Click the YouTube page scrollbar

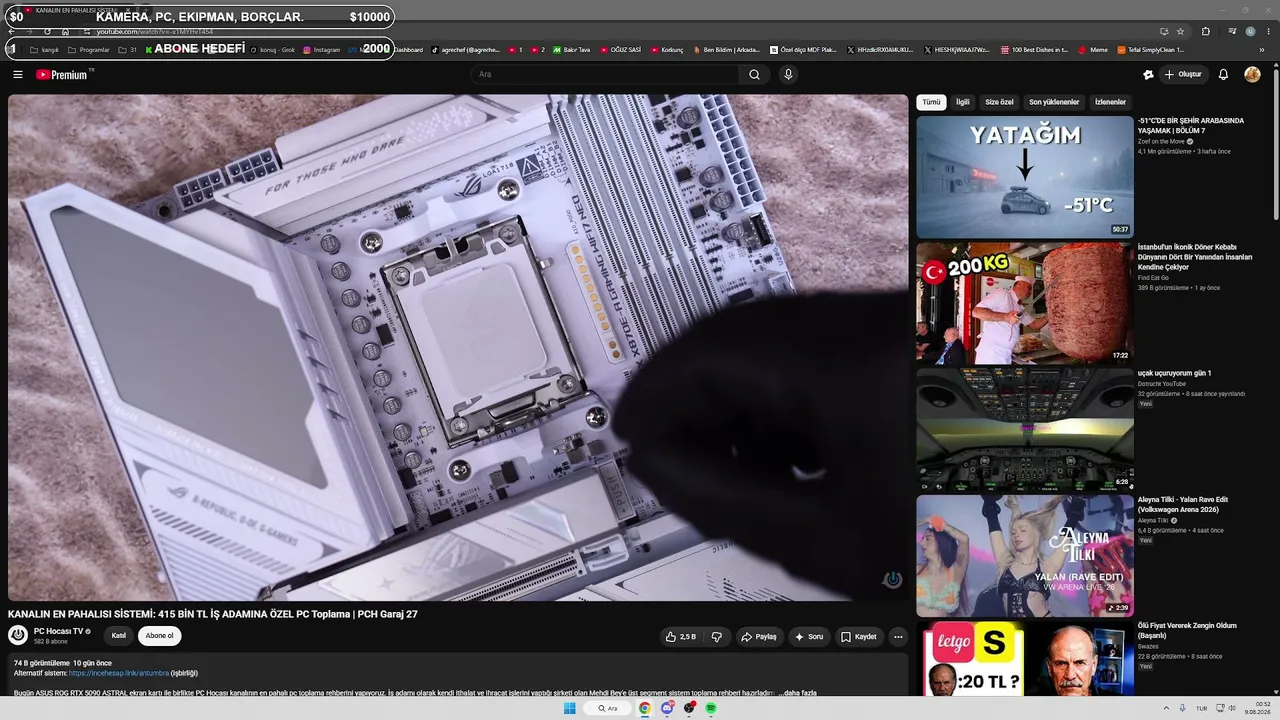[x=1275, y=140]
